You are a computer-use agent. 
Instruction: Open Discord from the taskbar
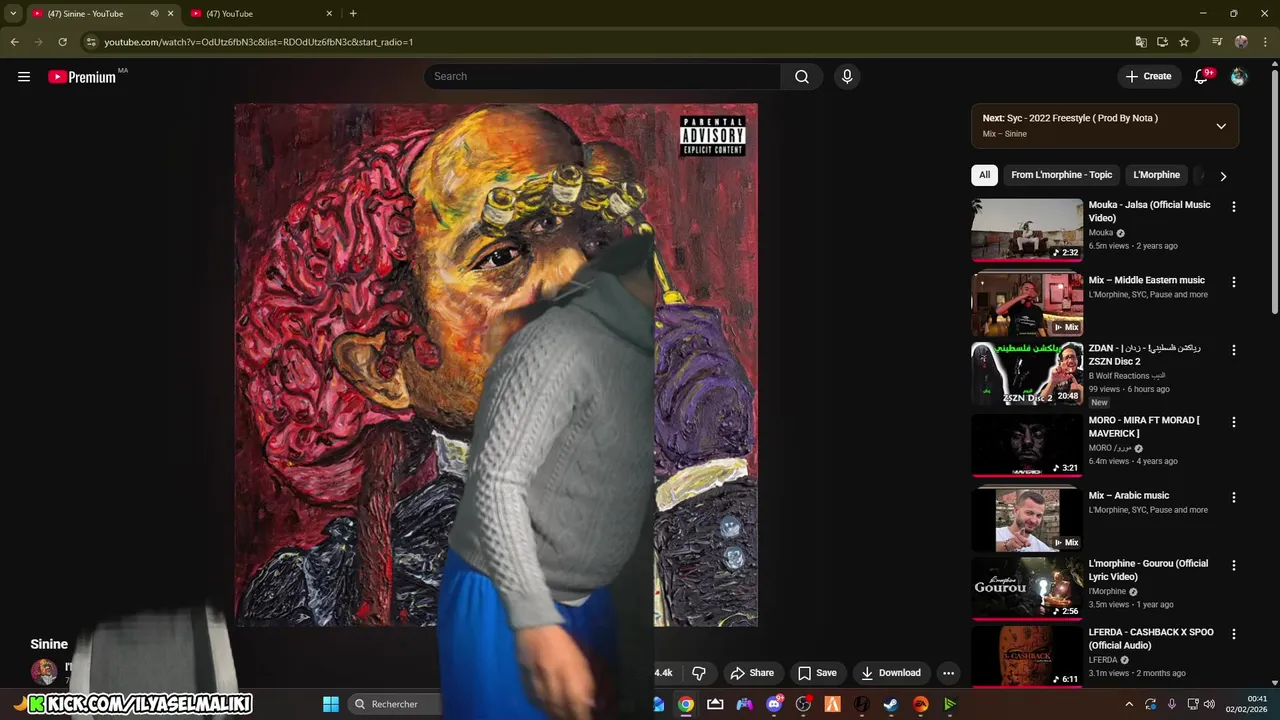774,704
